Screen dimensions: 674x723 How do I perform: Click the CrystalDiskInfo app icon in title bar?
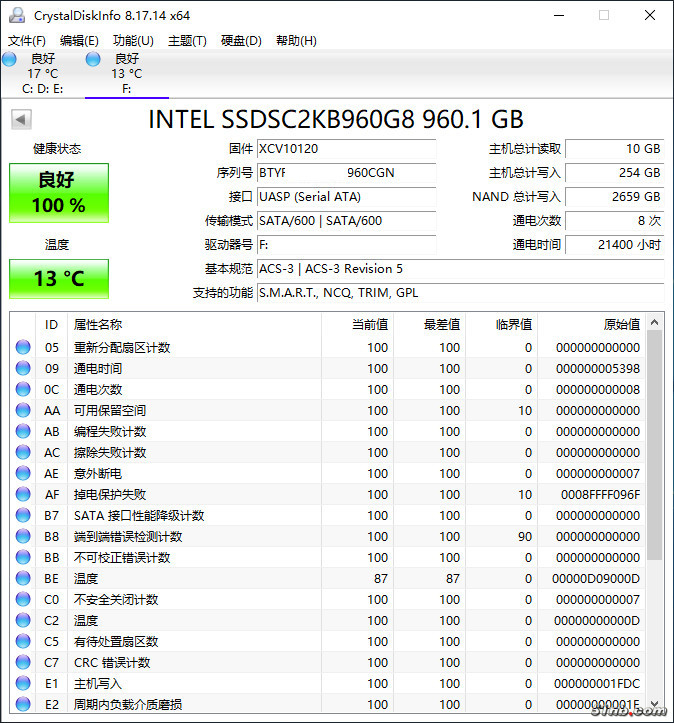[x=17, y=15]
